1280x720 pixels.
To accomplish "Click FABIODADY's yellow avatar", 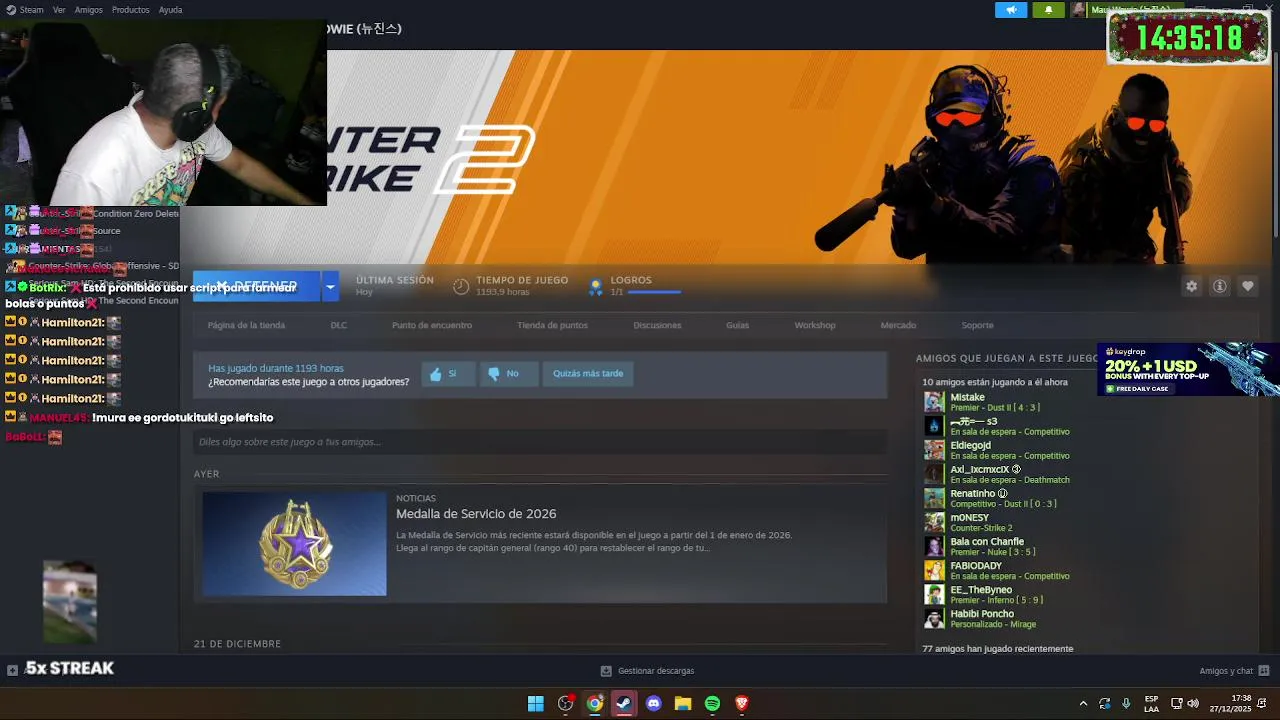I will 934,570.
